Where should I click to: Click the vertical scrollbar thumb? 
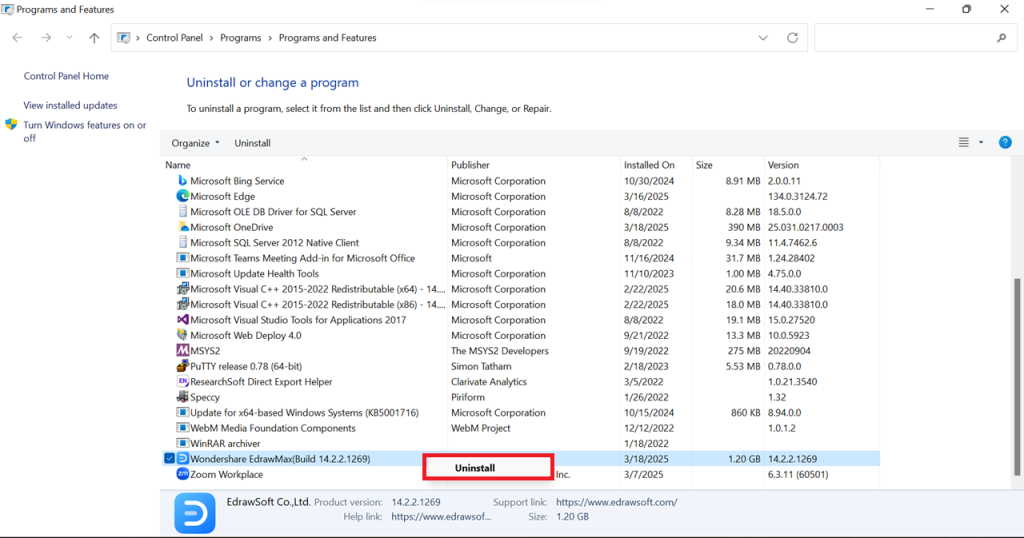1016,377
